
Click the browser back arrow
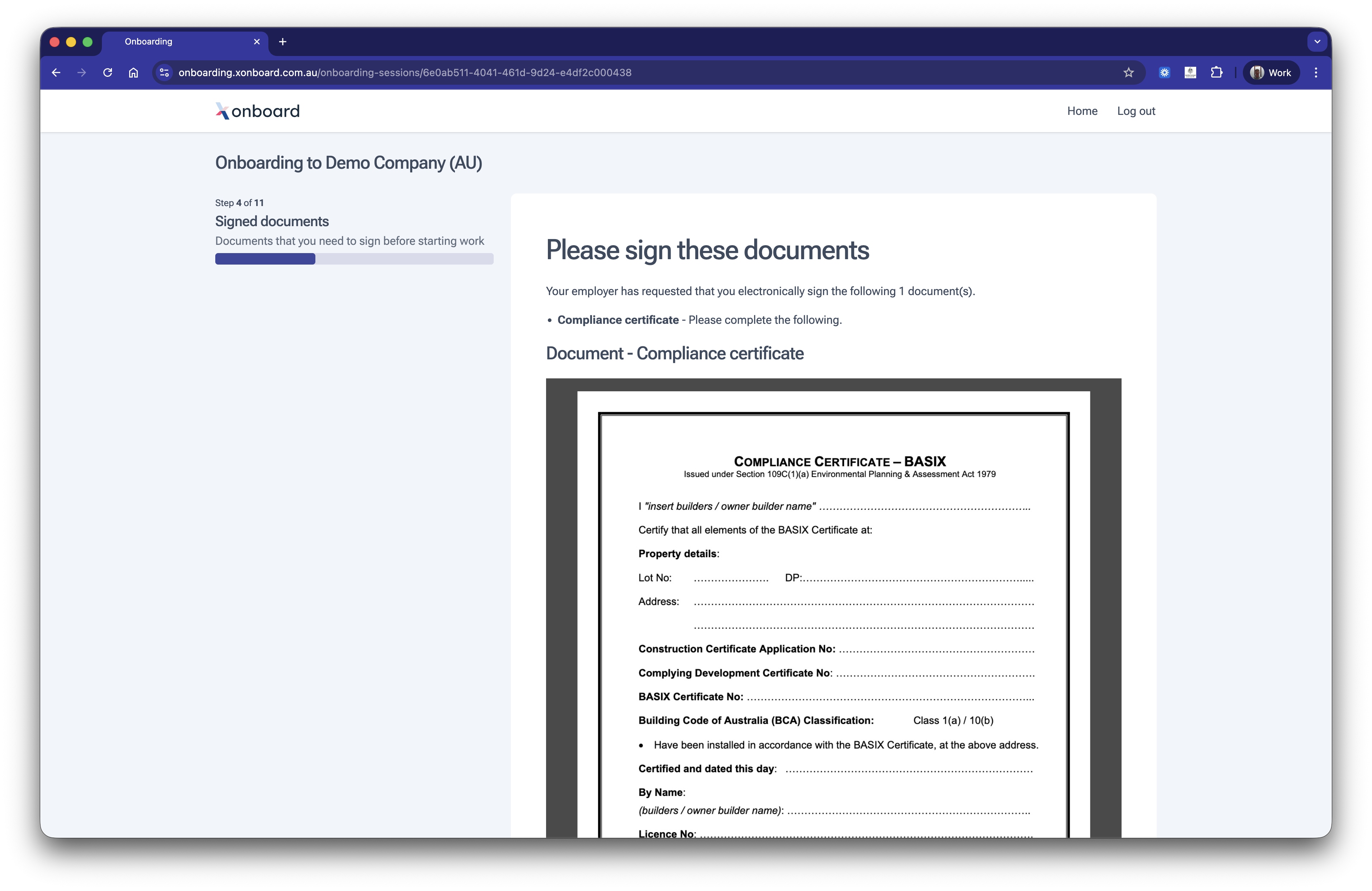coord(56,73)
